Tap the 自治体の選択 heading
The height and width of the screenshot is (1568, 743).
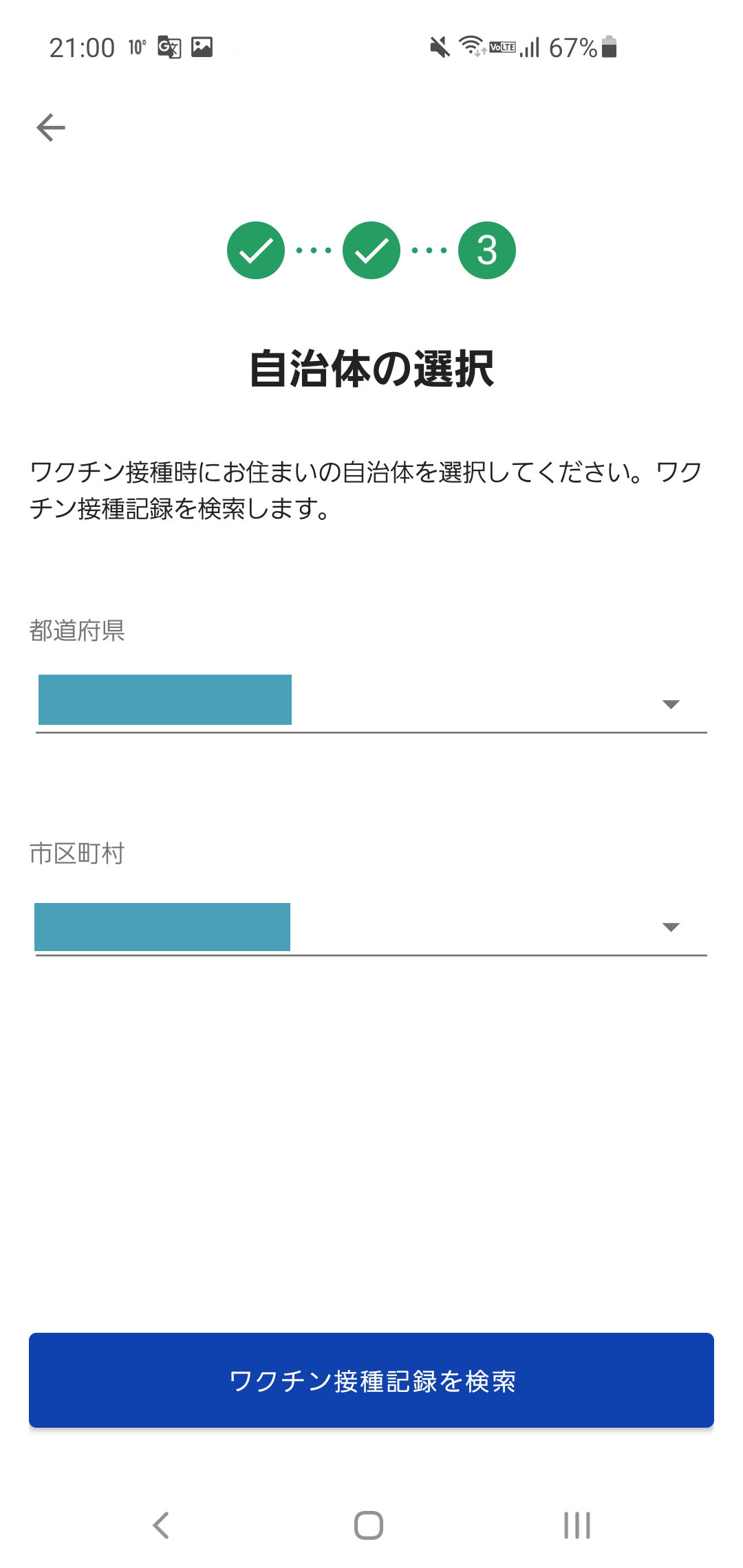pyautogui.click(x=371, y=369)
